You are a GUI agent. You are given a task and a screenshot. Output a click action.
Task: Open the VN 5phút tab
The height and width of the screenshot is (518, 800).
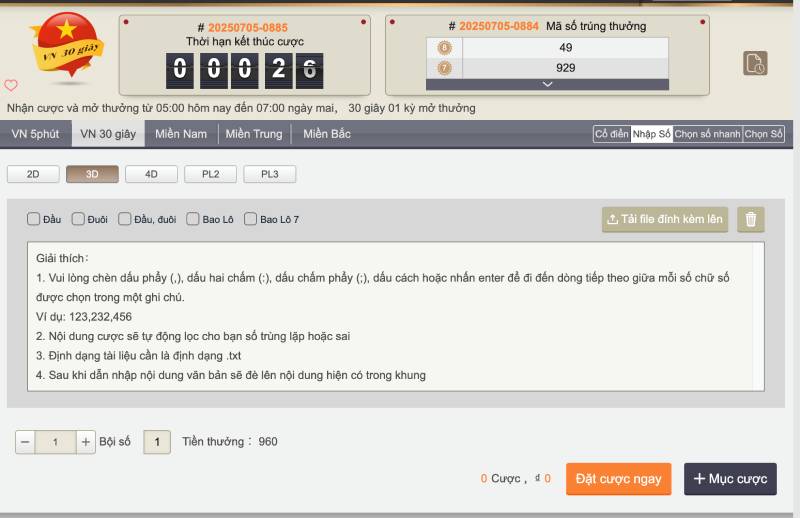coord(35,134)
